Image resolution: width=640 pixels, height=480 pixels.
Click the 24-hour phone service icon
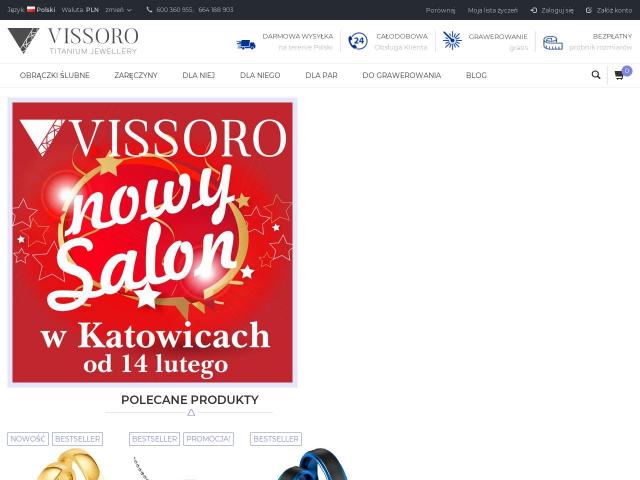pos(358,41)
